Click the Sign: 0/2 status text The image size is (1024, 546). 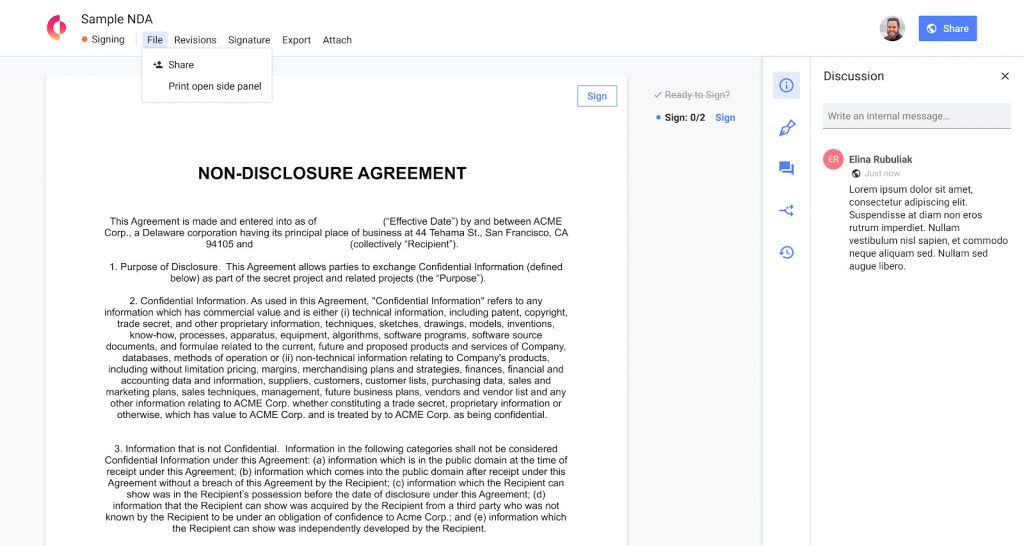coord(684,118)
